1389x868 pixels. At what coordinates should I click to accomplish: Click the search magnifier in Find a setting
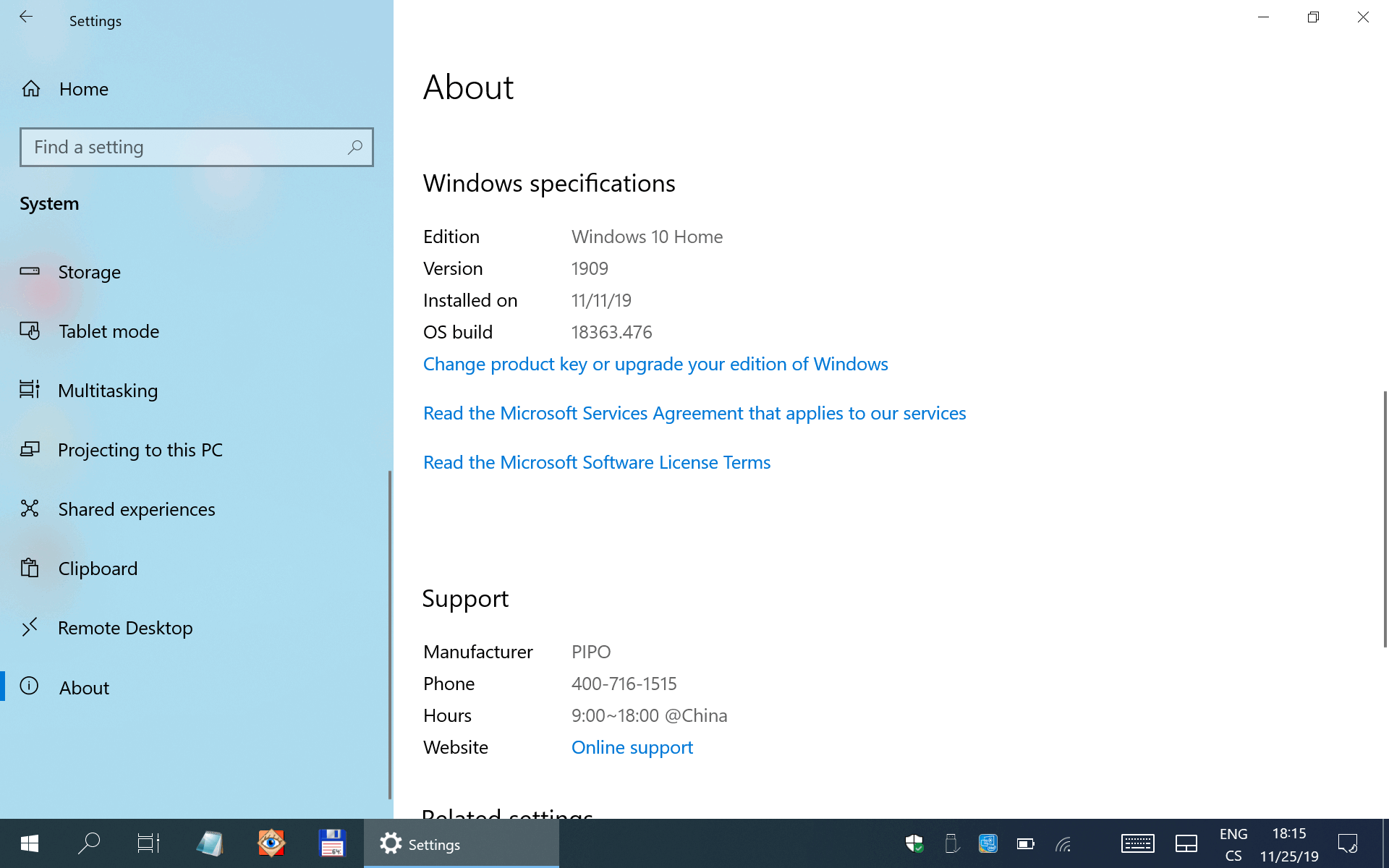[x=354, y=148]
